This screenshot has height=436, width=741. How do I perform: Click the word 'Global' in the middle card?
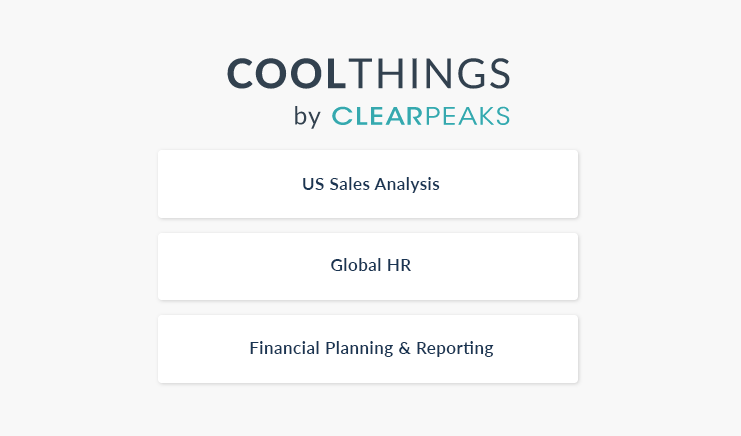pos(356,265)
